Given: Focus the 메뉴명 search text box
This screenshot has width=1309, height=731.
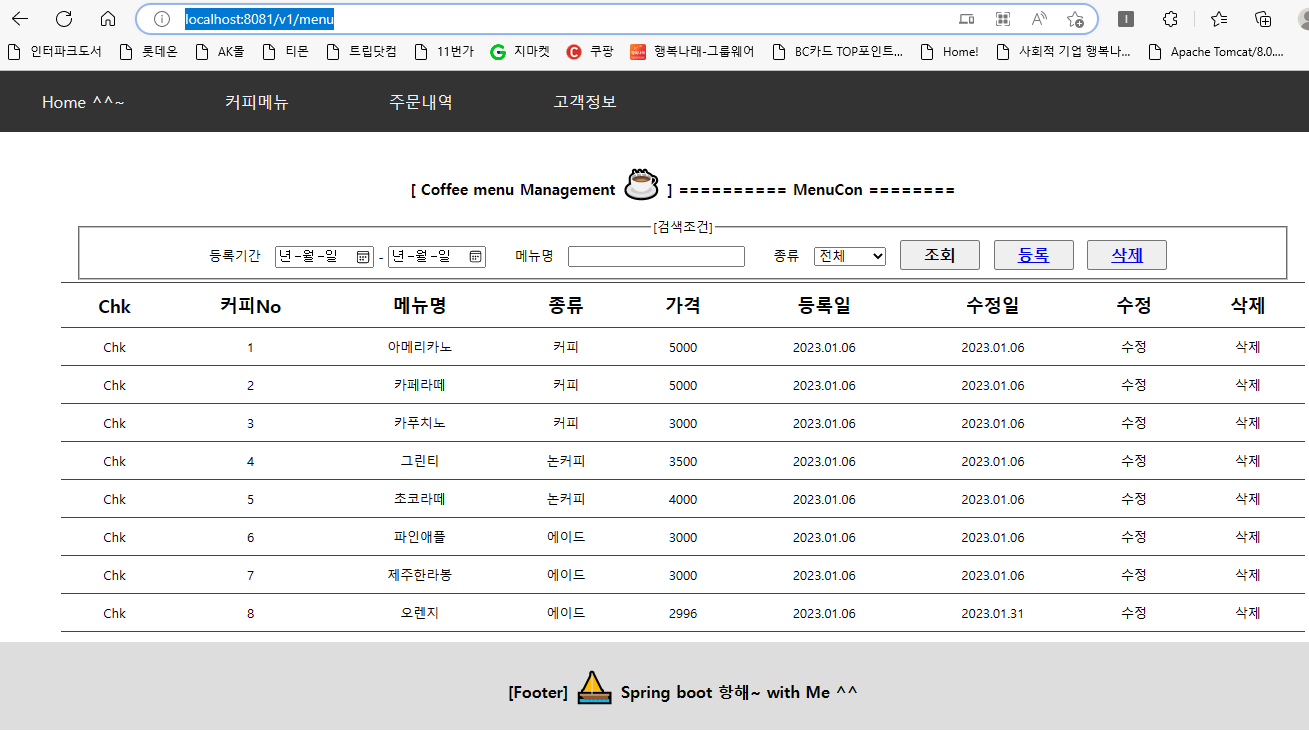Looking at the screenshot, I should [656, 256].
